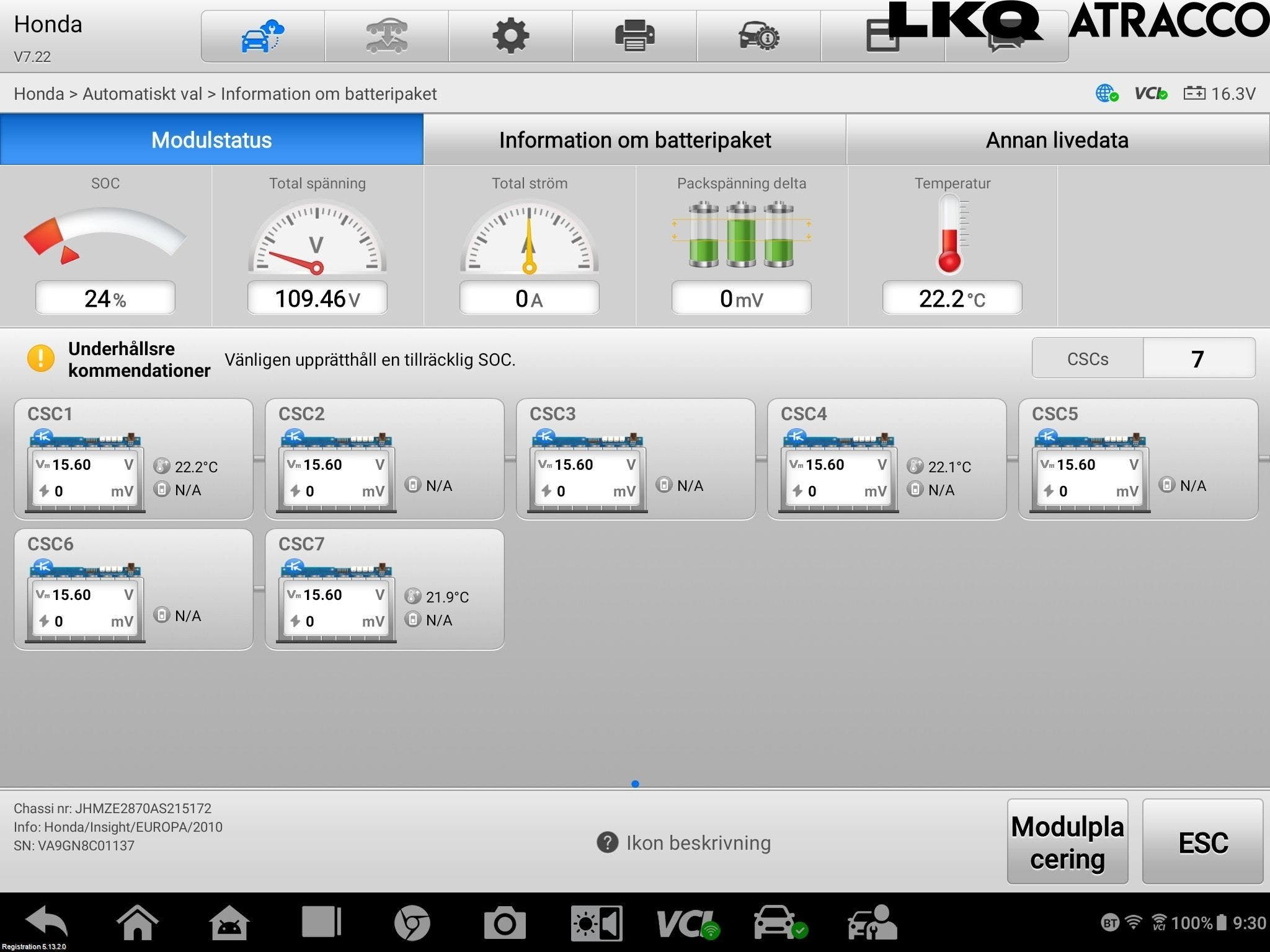This screenshot has height=952, width=1270.
Task: Print the current battery data
Action: [x=634, y=36]
